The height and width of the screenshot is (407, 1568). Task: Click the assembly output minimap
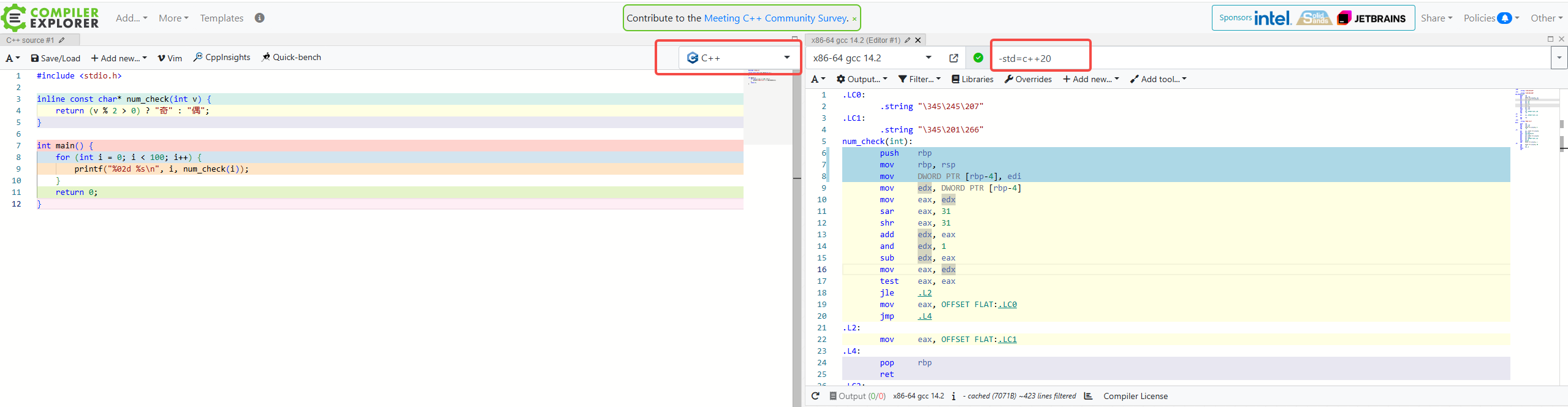[x=1536, y=120]
